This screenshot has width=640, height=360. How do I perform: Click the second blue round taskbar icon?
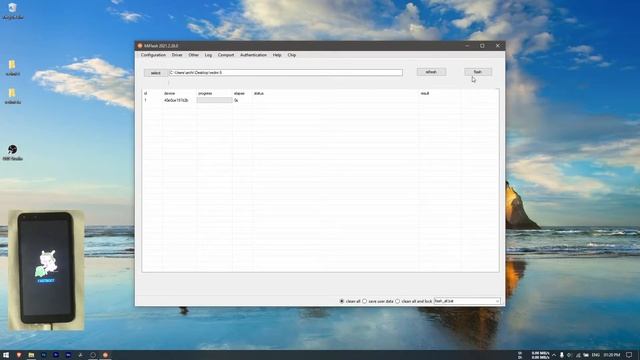point(56,355)
